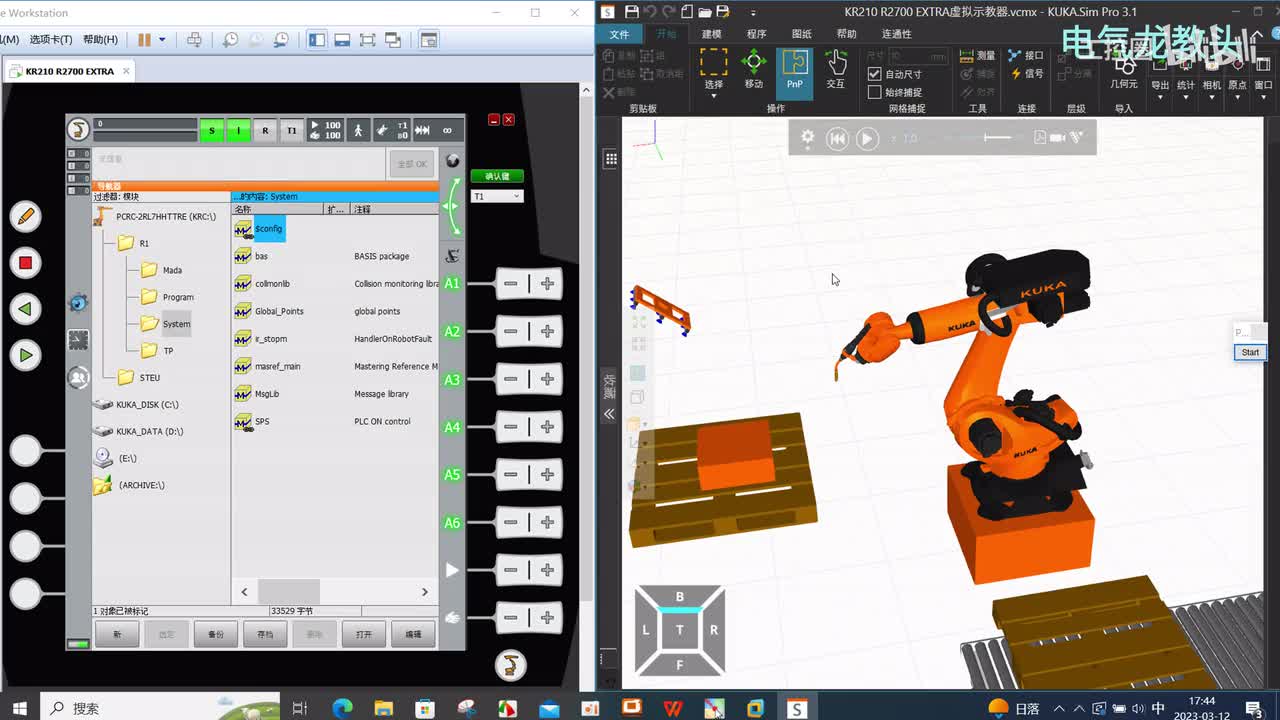Click the file list horizontal scrollbar thumb
The width and height of the screenshot is (1280, 720).
[x=289, y=592]
